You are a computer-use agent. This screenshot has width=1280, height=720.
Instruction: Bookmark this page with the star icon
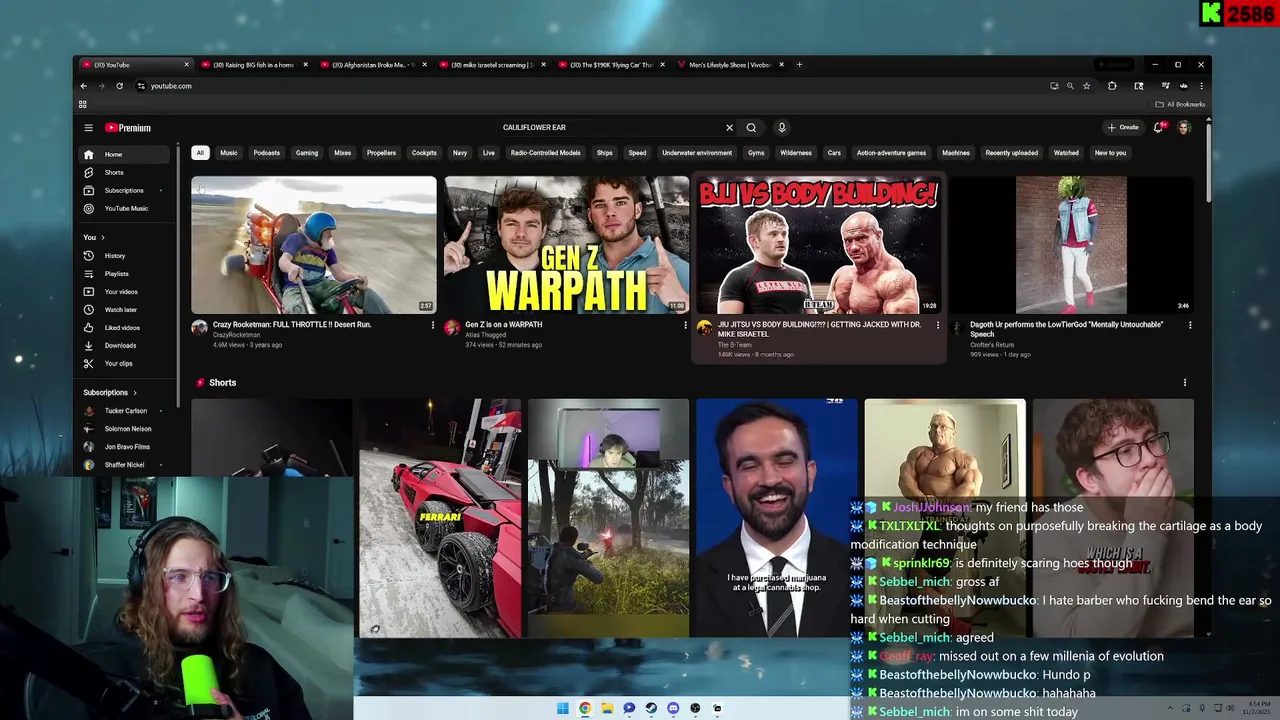[x=1086, y=86]
